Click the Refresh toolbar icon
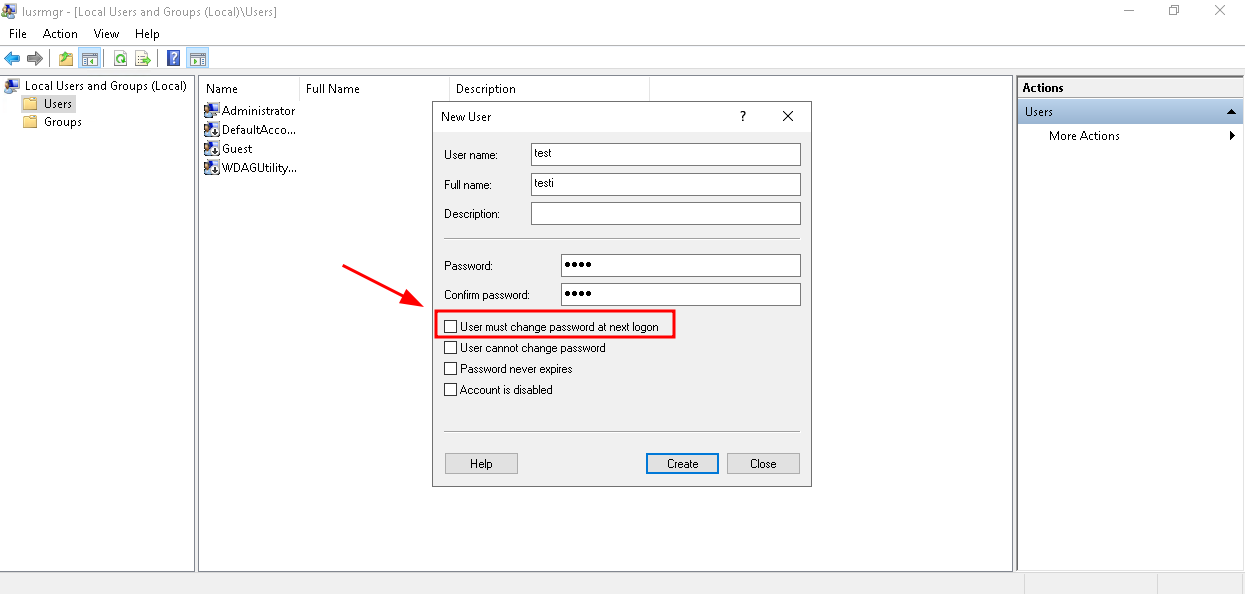1245x594 pixels. click(x=120, y=58)
